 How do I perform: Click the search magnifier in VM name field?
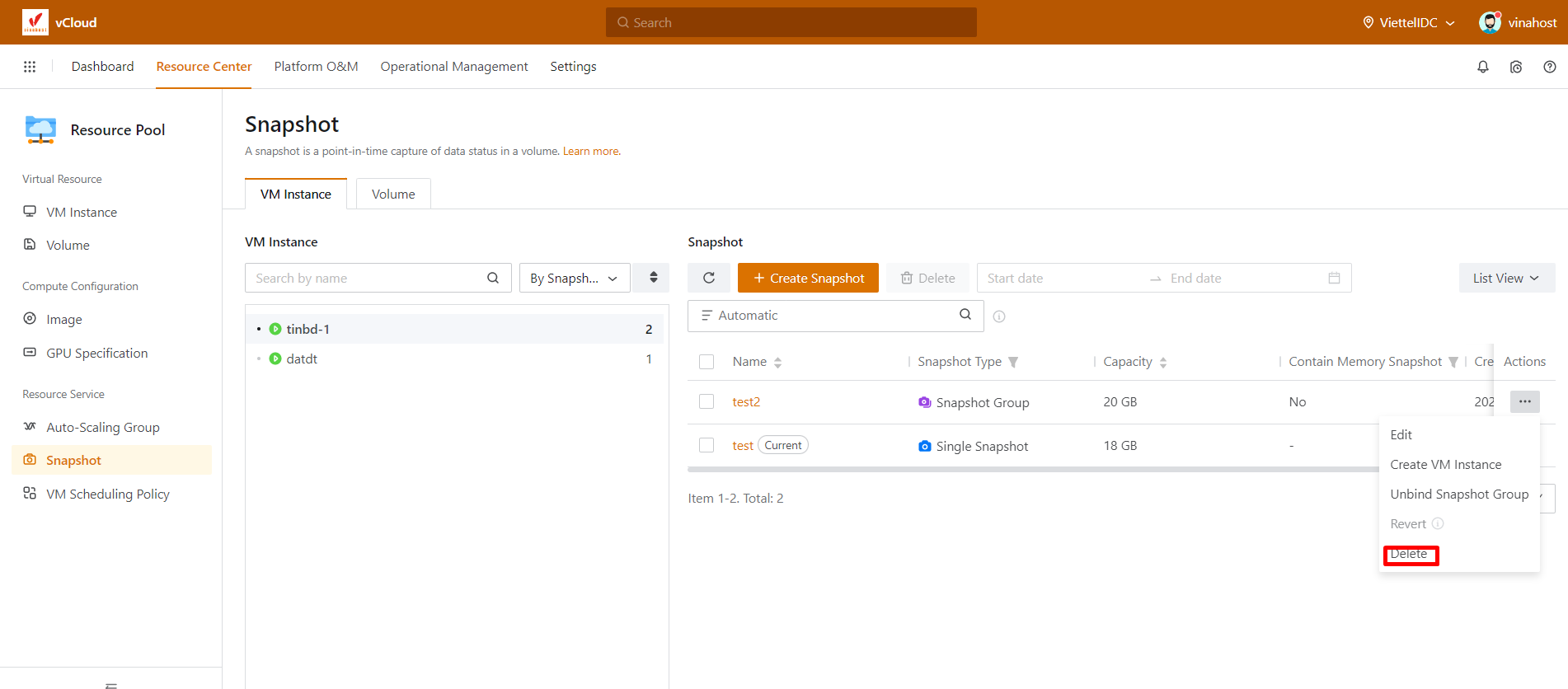[x=493, y=278]
